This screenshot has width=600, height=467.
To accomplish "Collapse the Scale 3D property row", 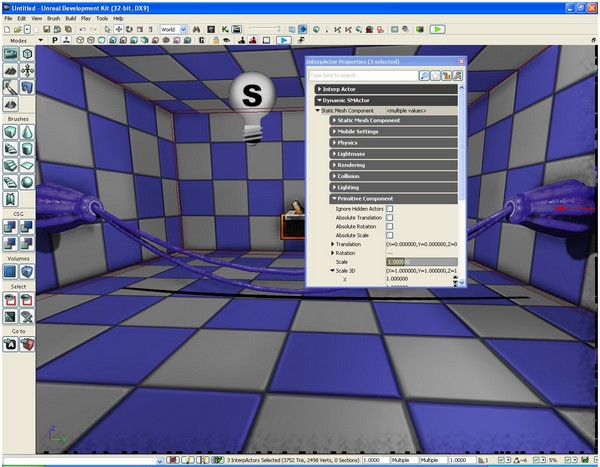I will pyautogui.click(x=332, y=270).
